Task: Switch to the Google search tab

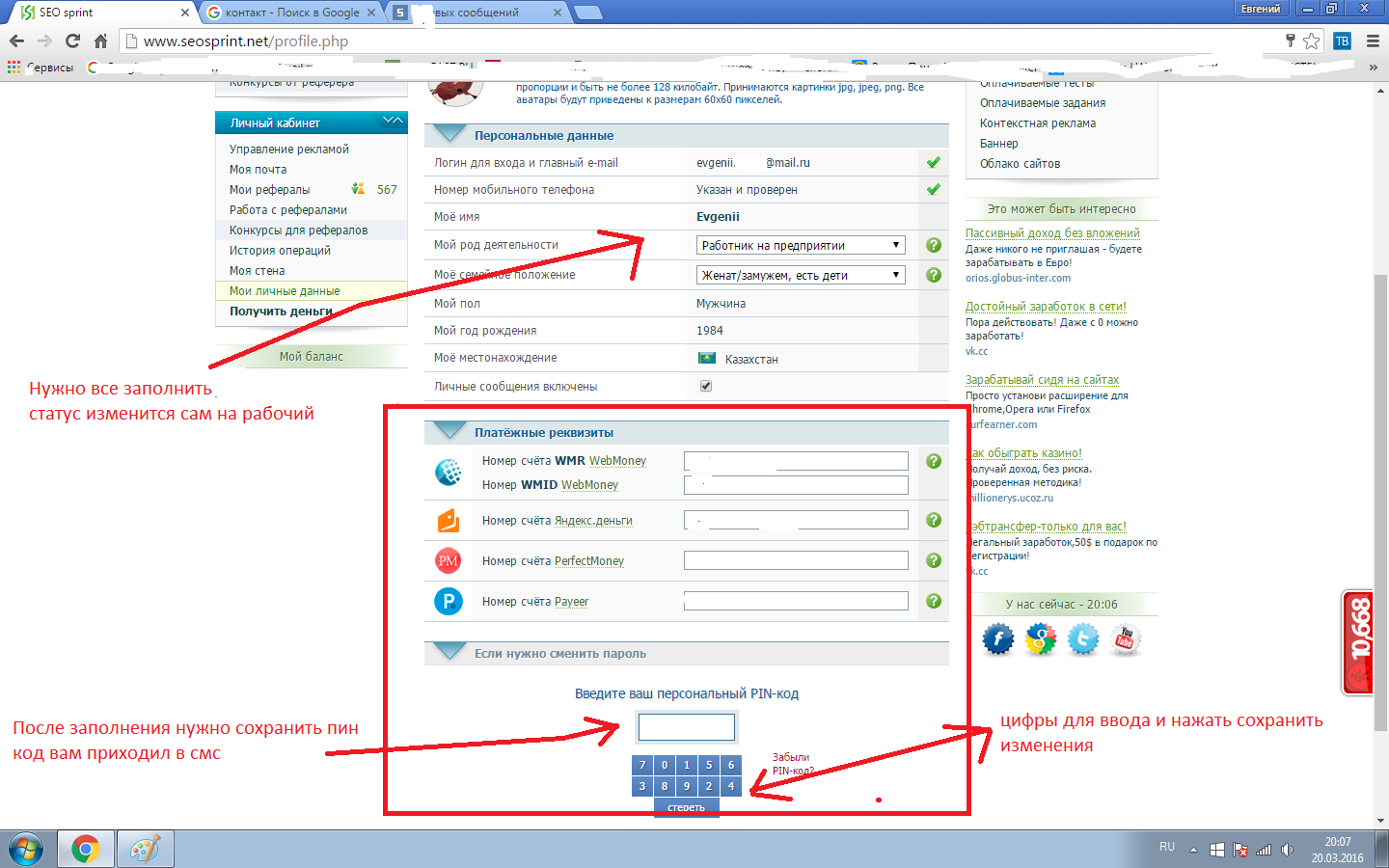Action: 291,13
